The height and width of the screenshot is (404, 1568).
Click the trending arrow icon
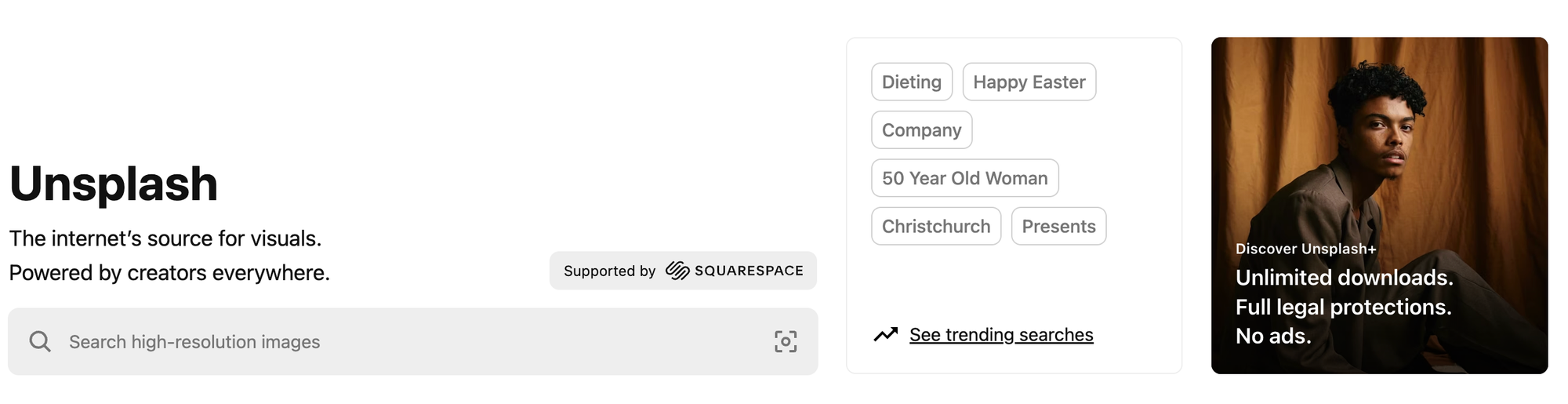coord(886,335)
